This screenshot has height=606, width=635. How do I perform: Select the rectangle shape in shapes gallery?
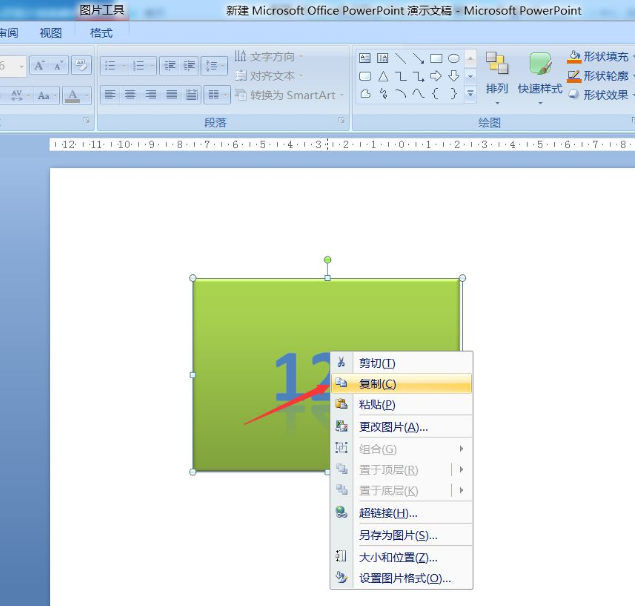coord(436,59)
